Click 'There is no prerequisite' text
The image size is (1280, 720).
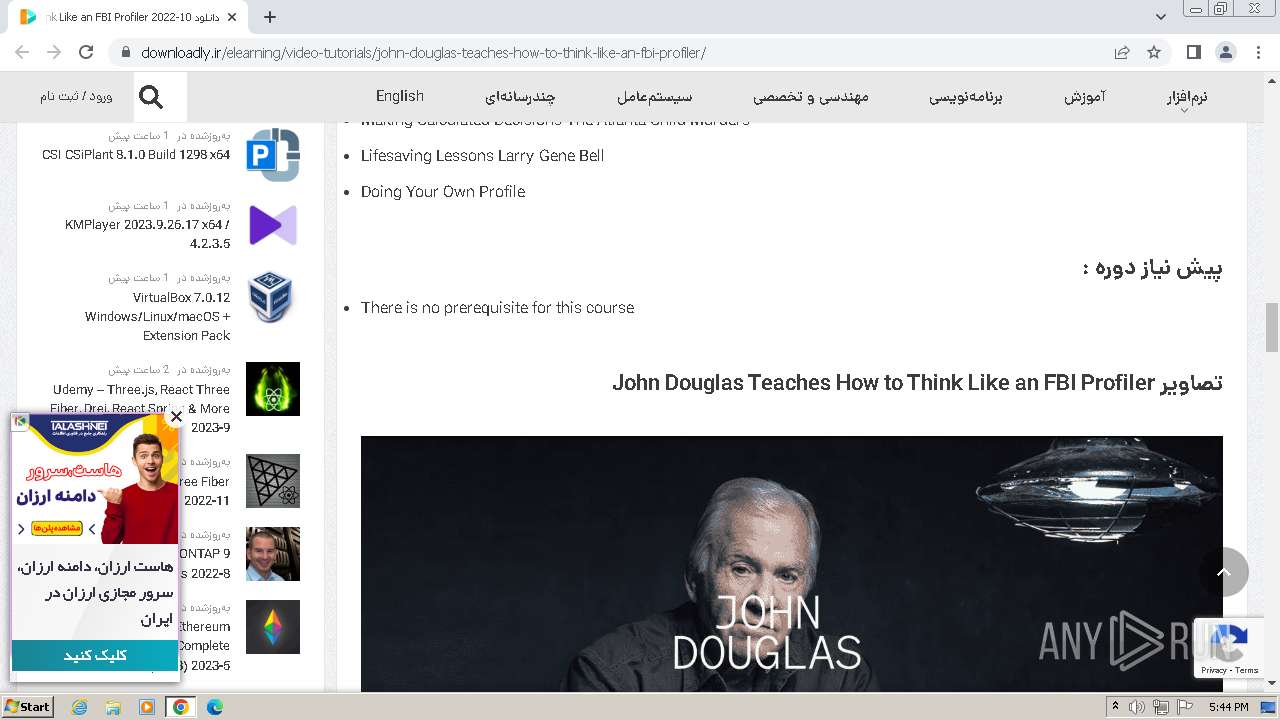tap(497, 307)
